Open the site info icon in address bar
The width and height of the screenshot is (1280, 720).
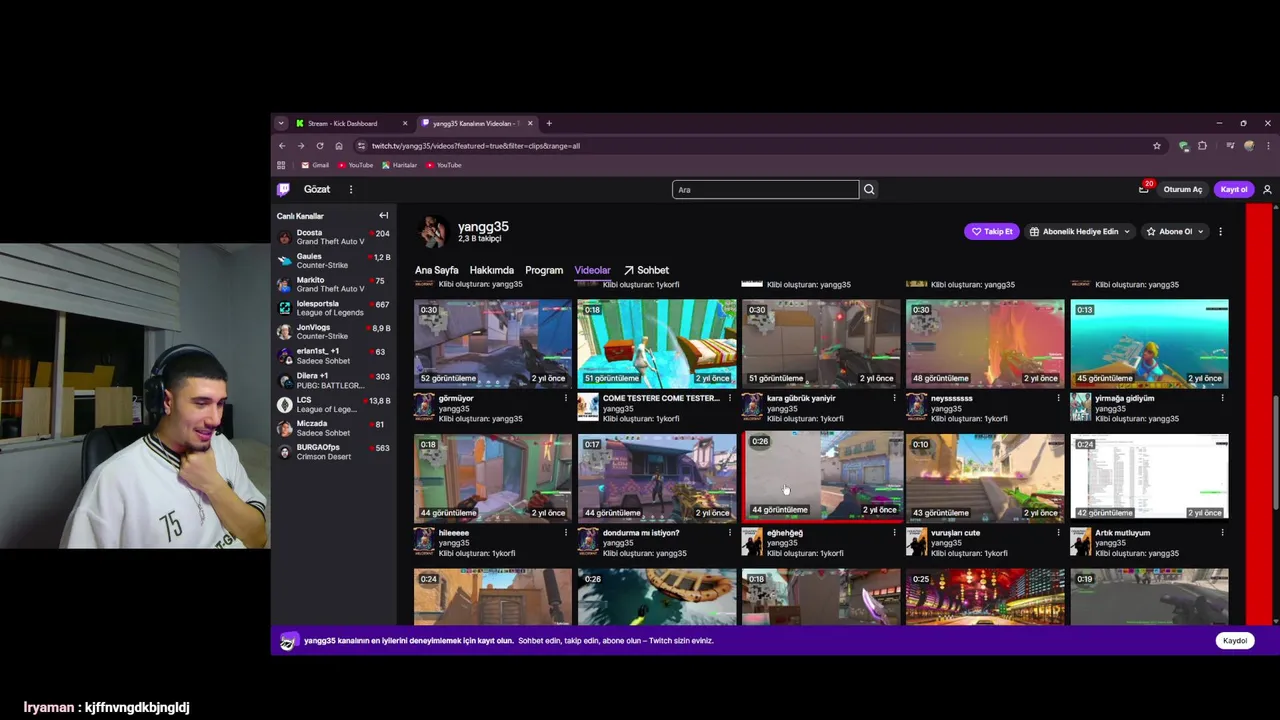pos(361,146)
